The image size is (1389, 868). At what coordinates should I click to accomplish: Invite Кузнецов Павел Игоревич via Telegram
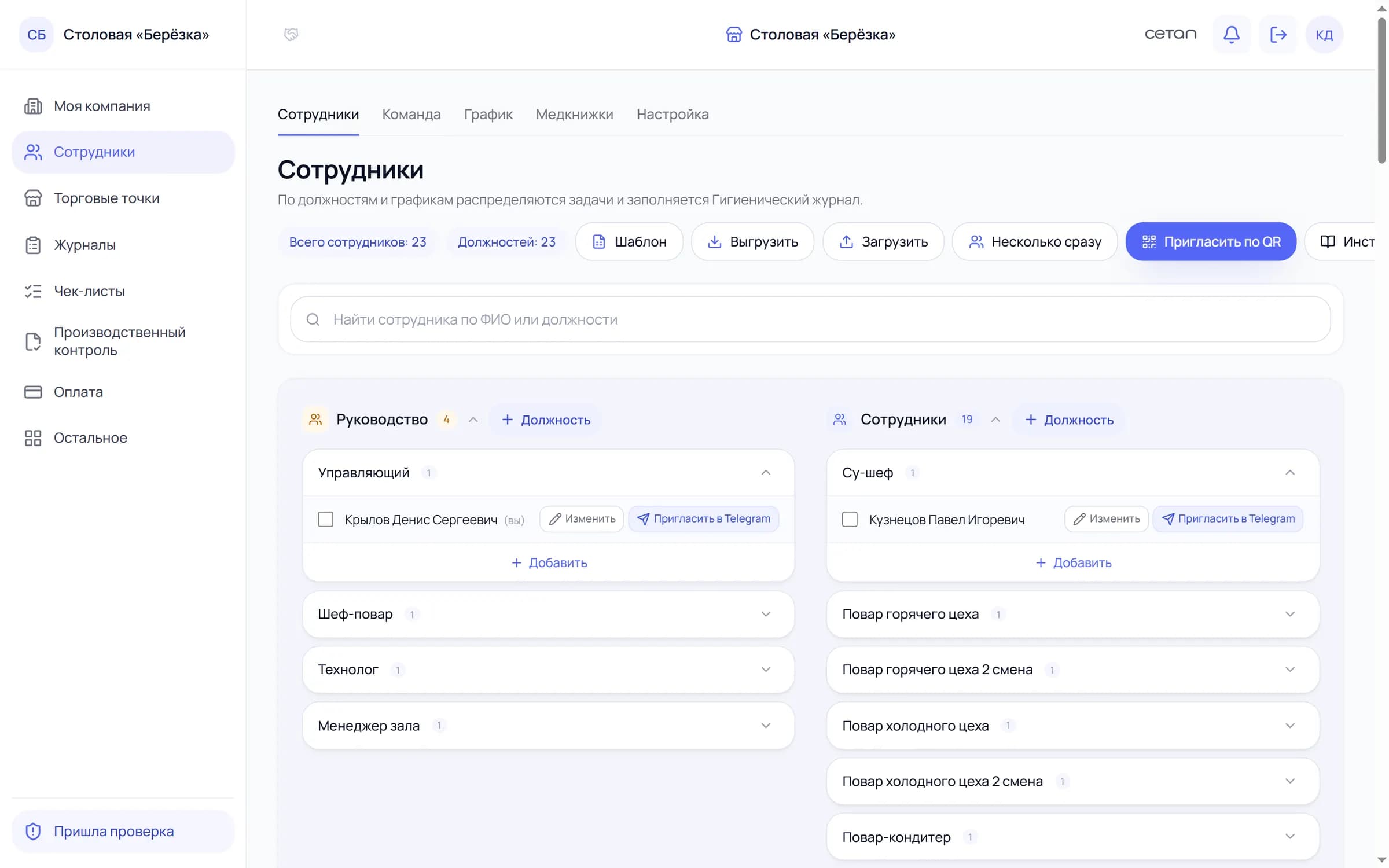[x=1228, y=518]
